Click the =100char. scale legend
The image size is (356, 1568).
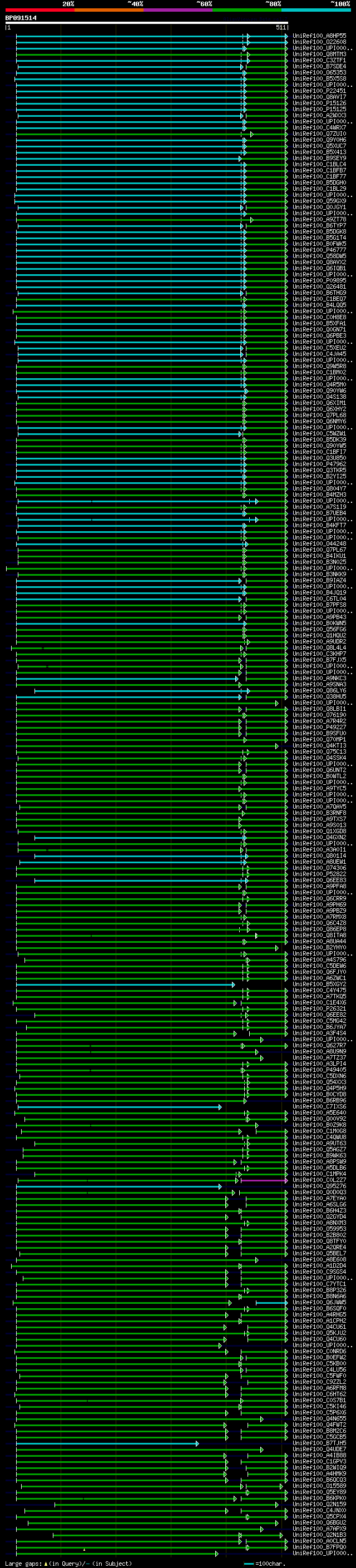[265, 1564]
